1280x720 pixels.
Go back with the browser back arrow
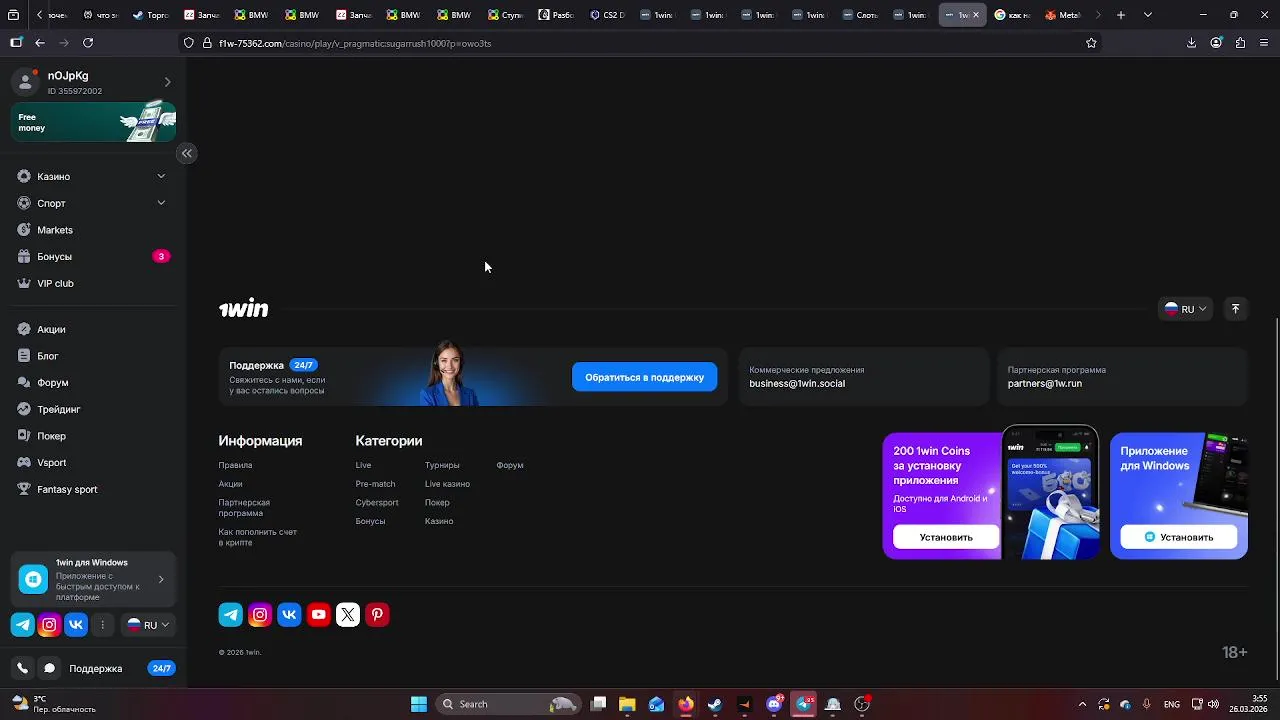click(40, 43)
